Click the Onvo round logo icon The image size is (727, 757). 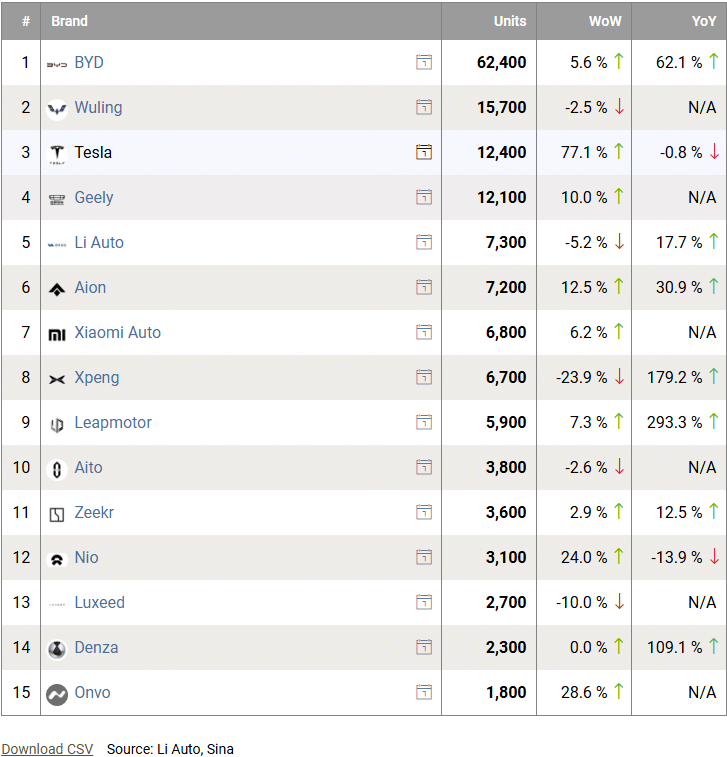pyautogui.click(x=57, y=693)
